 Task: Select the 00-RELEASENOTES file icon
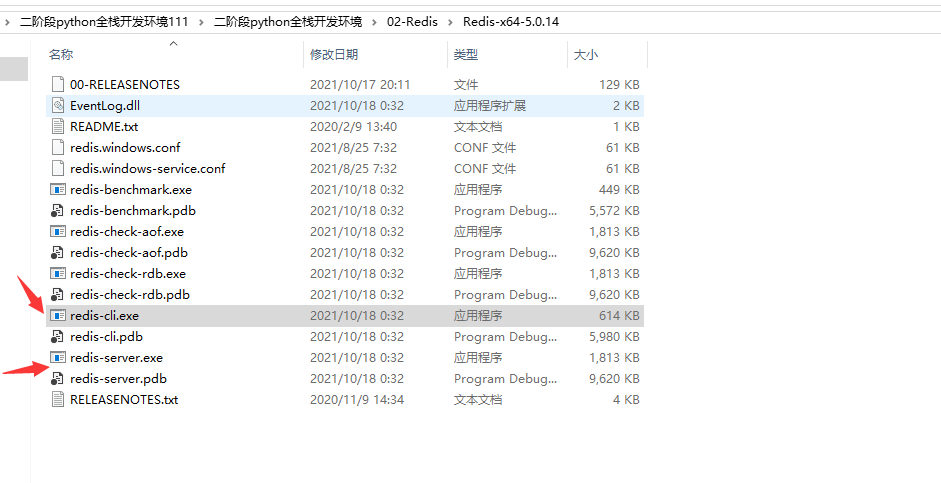coord(58,85)
